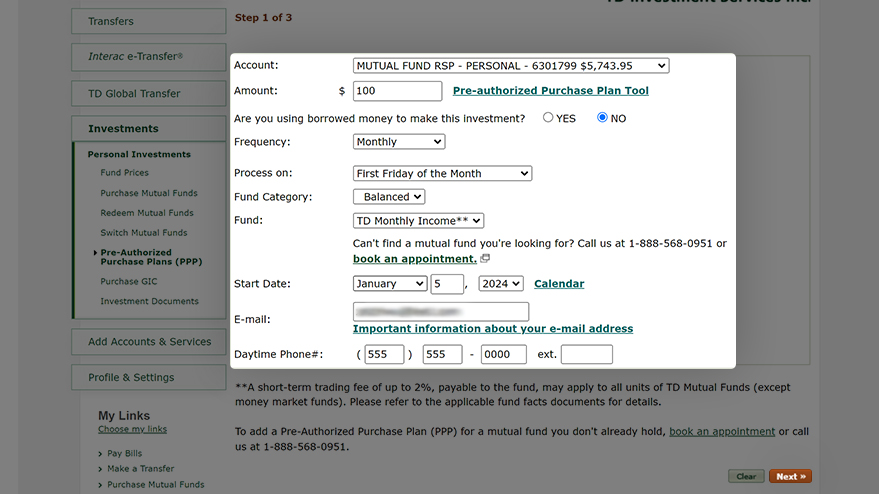Viewport: 879px width, 494px height.
Task: Click the phone last four digits field
Action: click(x=503, y=354)
